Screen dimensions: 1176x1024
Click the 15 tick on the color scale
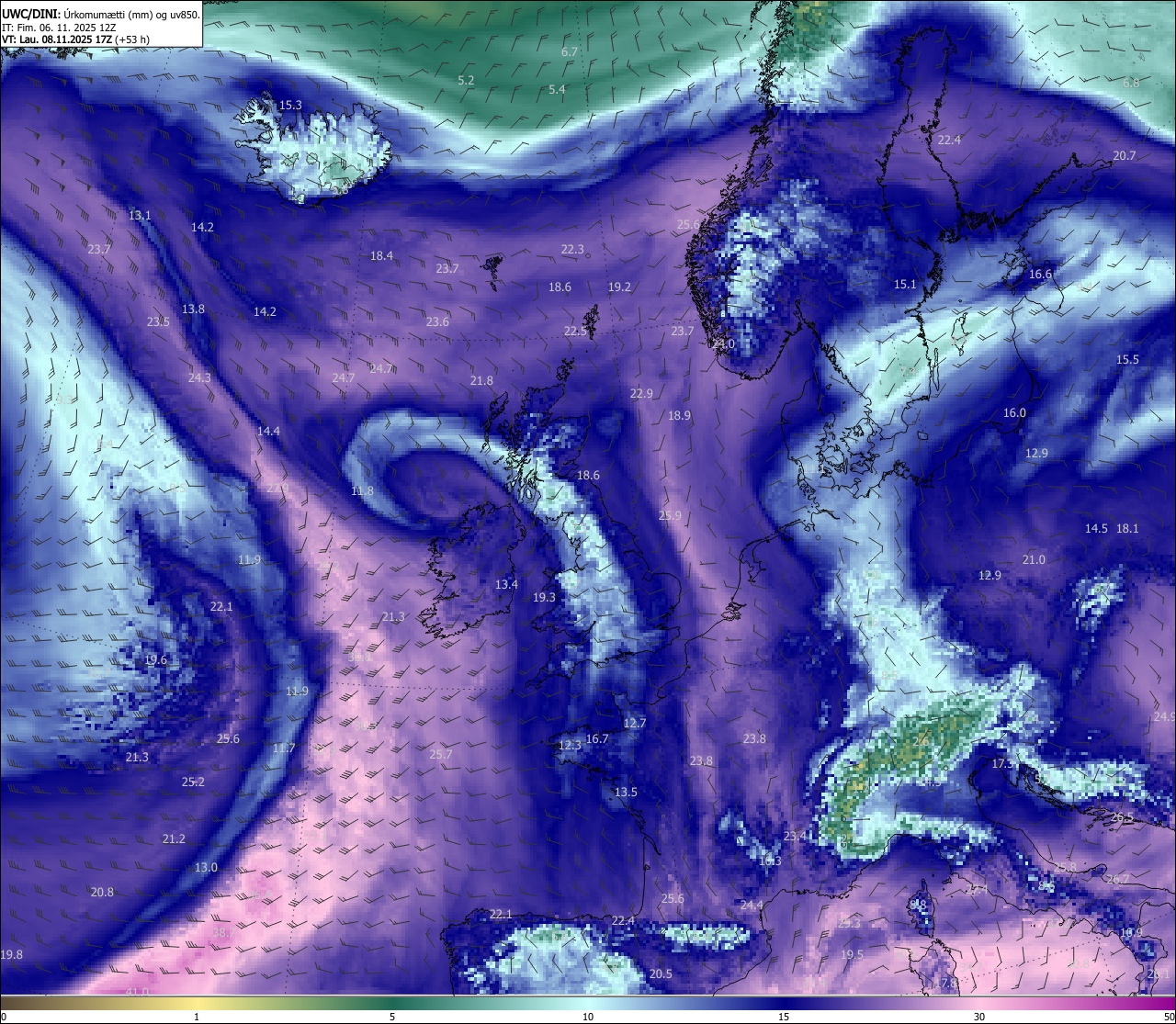[784, 1017]
